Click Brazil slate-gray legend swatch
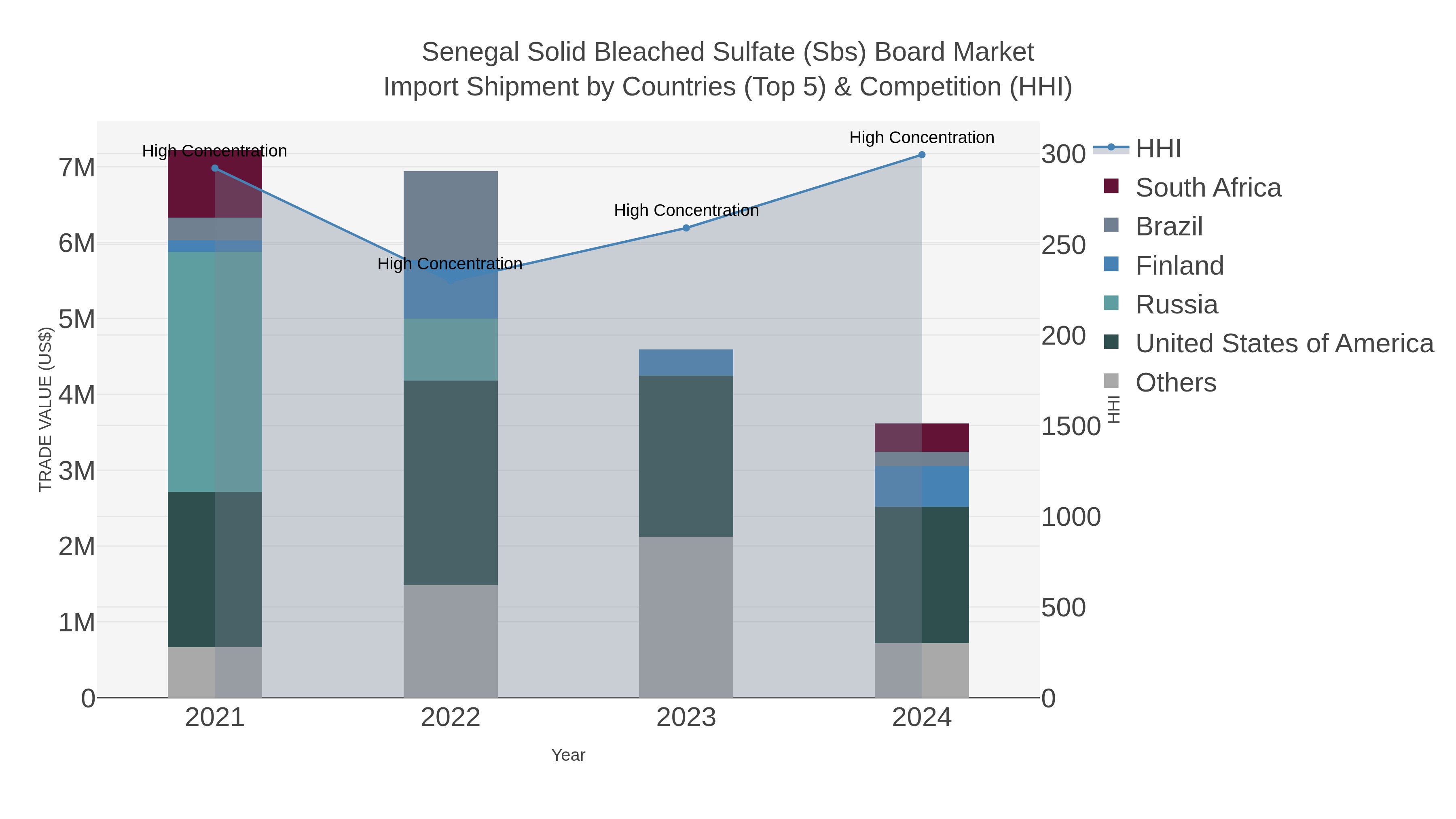 pyautogui.click(x=1111, y=225)
